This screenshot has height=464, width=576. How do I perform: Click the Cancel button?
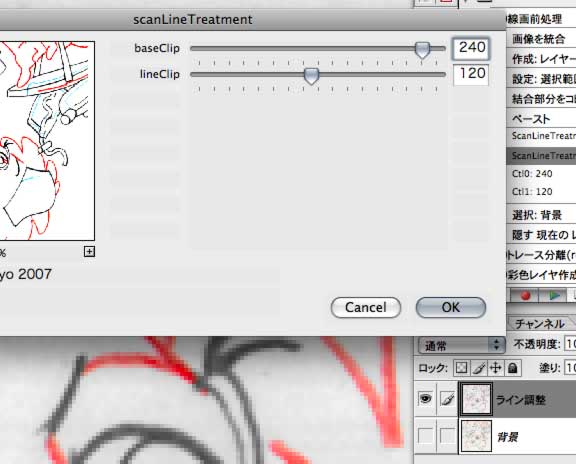coord(366,307)
